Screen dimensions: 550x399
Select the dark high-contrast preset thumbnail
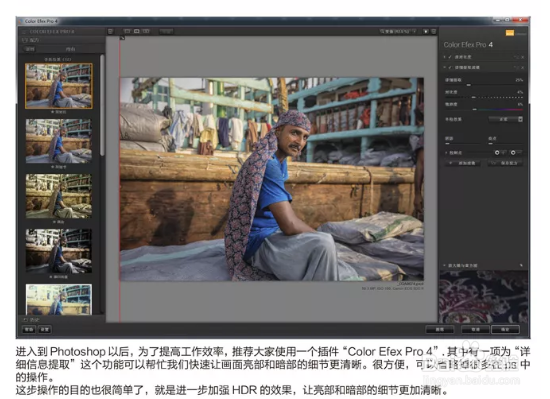pos(59,251)
